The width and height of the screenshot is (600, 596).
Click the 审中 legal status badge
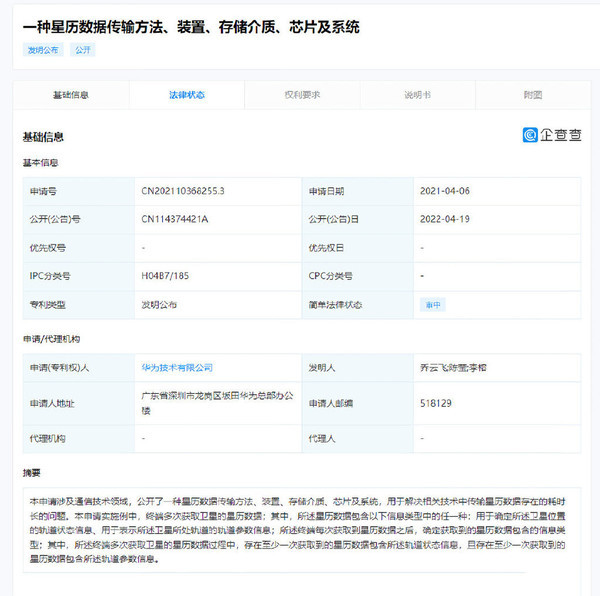[x=433, y=305]
